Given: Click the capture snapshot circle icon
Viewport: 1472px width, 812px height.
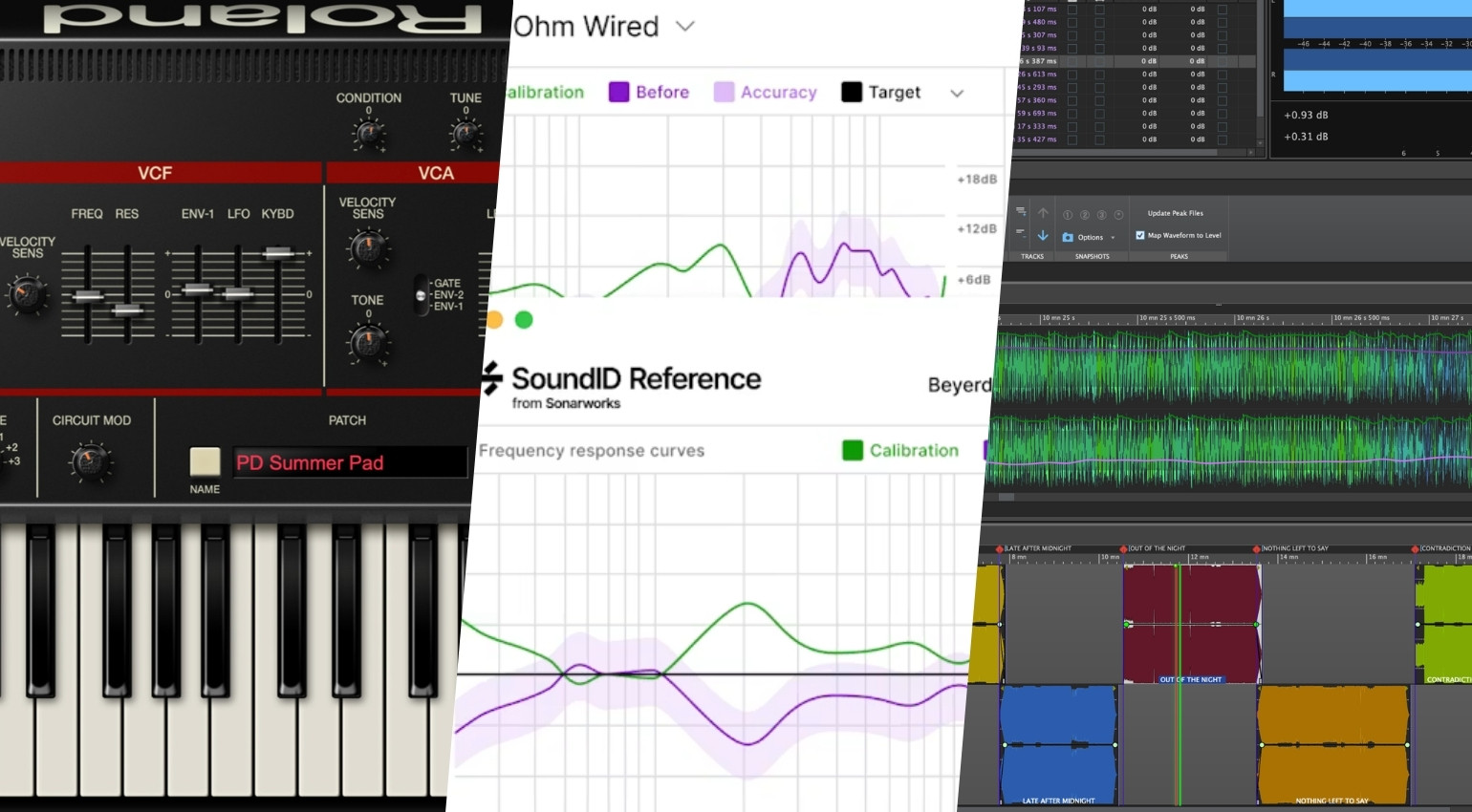Looking at the screenshot, I should (x=1118, y=215).
